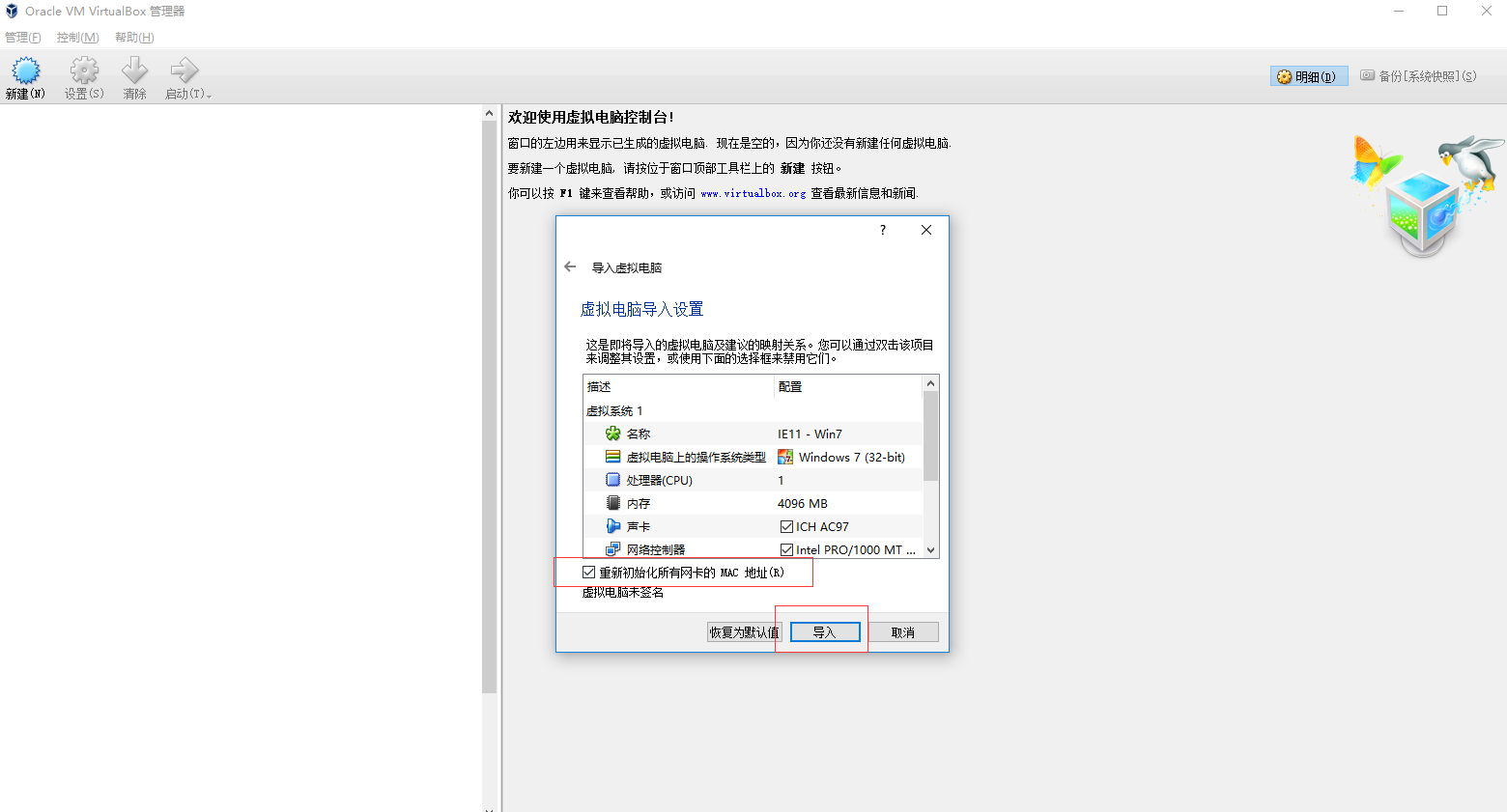Switch to the 备份[系统快照](S) tab
Image resolution: width=1507 pixels, height=812 pixels.
pos(1418,75)
